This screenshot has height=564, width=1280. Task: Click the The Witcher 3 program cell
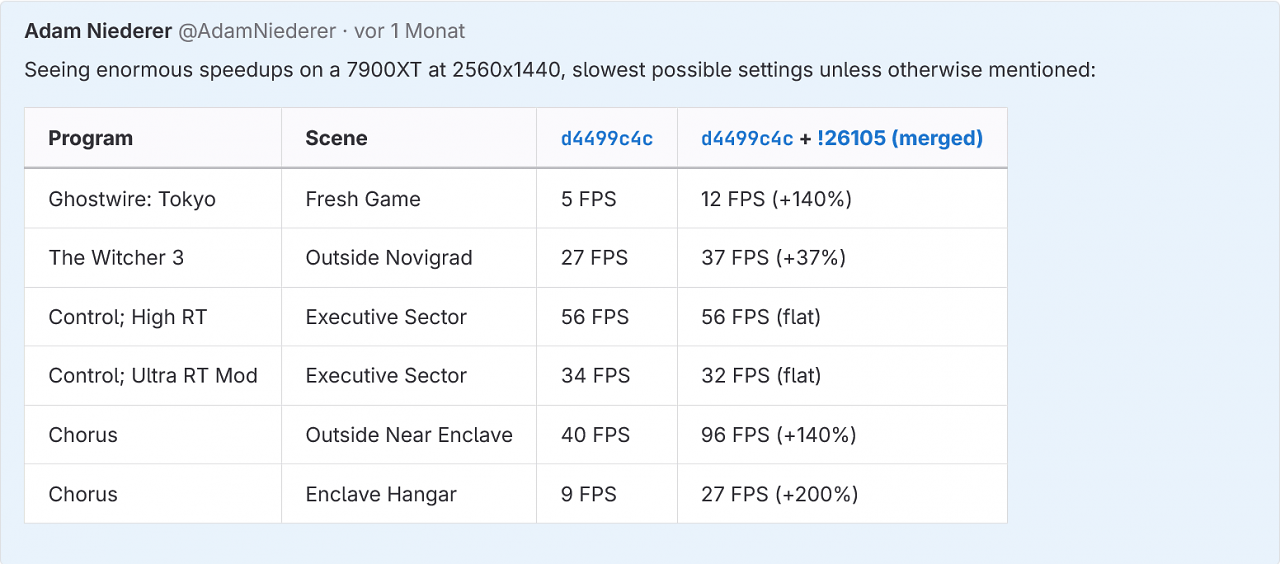153,258
